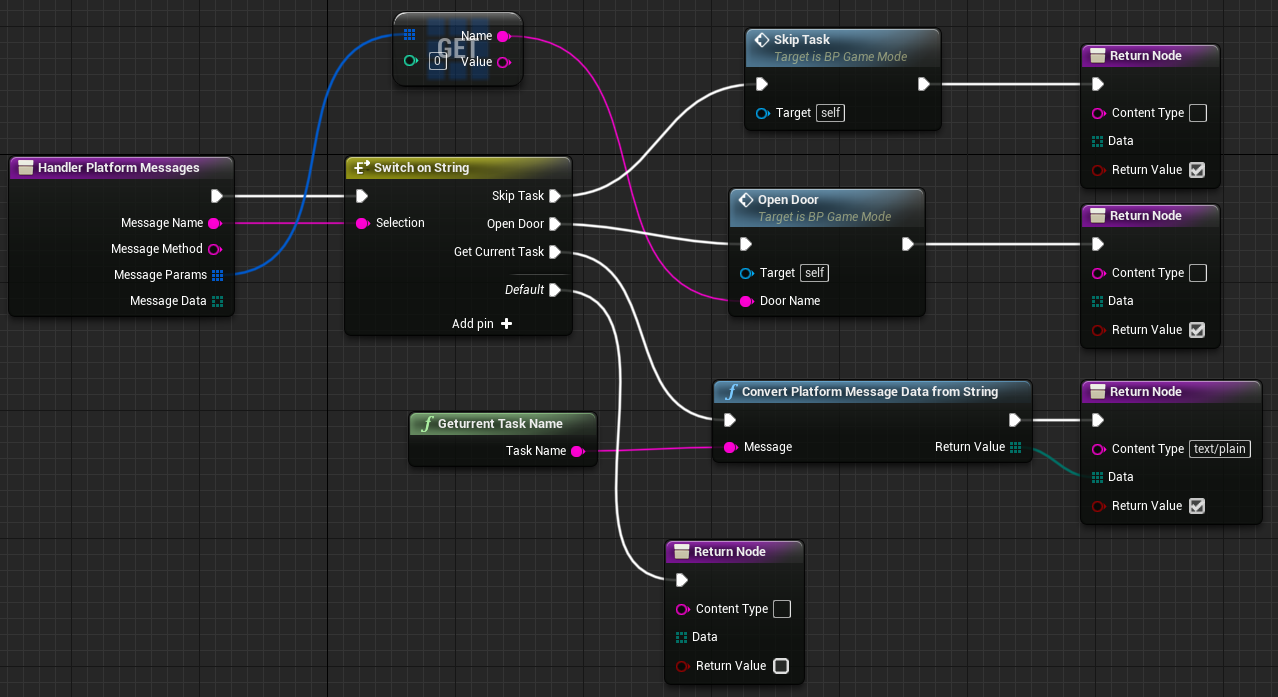Click the self Target field in Skip Task

click(830, 113)
